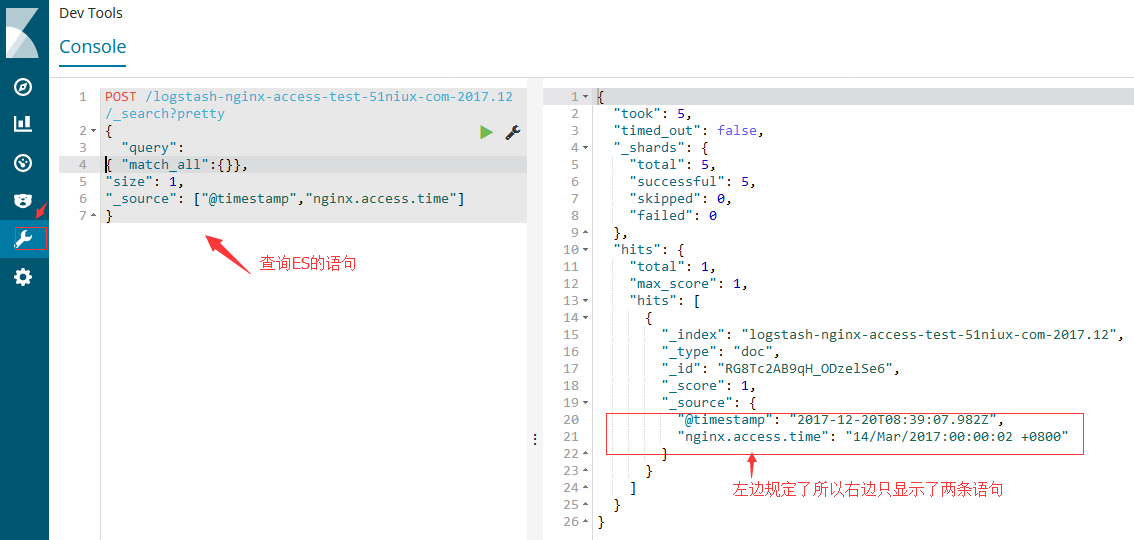Viewport: 1134px width, 540px height.
Task: Select the Dev Tools wrench in sidebar
Action: coord(23,239)
